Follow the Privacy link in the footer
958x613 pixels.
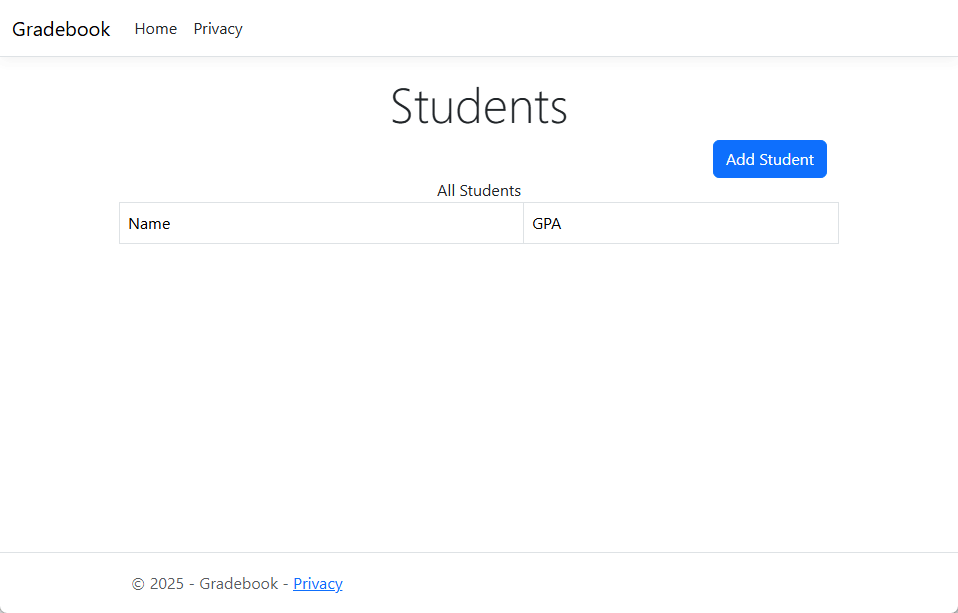[x=317, y=584]
